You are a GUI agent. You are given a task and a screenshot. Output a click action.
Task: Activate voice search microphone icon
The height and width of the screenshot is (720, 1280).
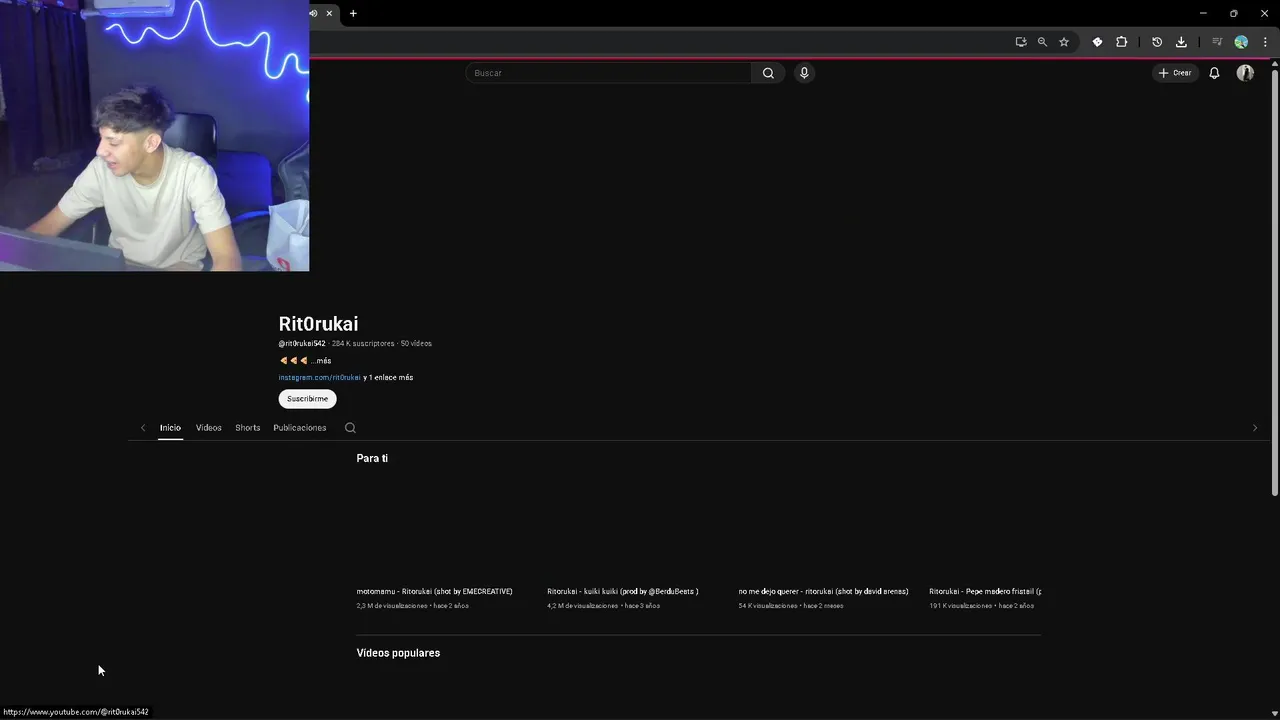804,73
